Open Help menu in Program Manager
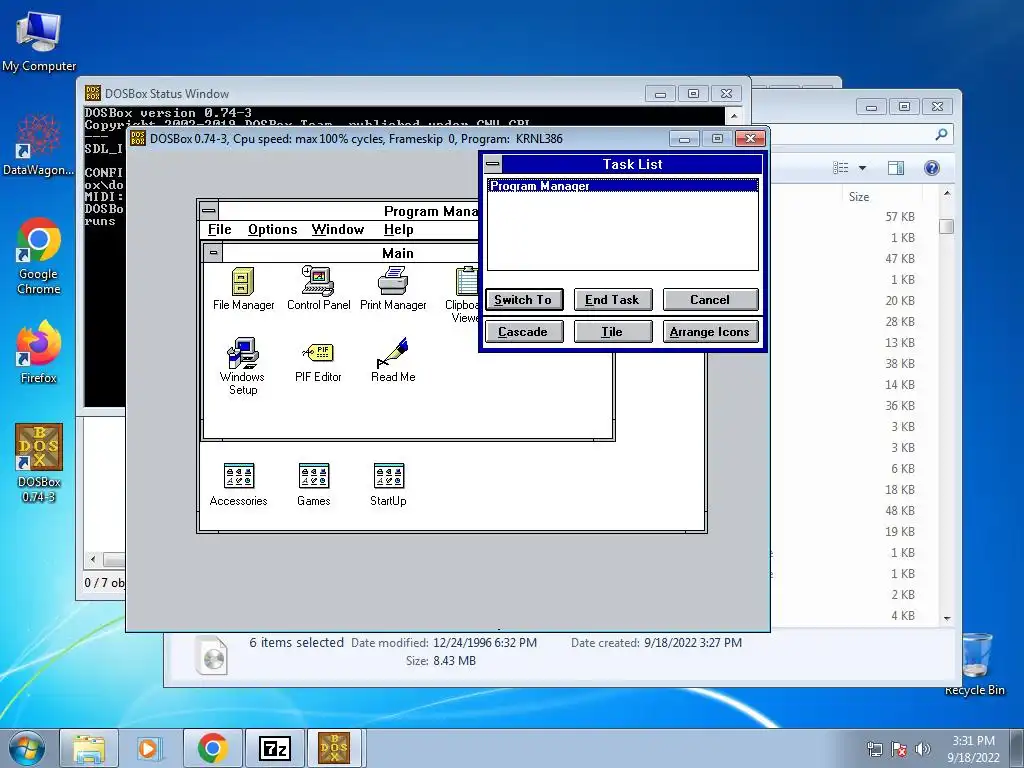Viewport: 1024px width, 768px height. pyautogui.click(x=398, y=229)
